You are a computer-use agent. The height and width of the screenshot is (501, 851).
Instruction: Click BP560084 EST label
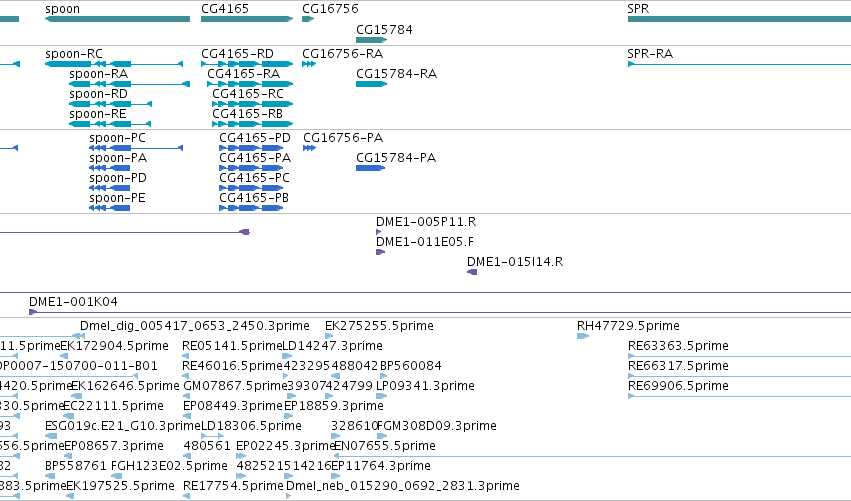(410, 366)
